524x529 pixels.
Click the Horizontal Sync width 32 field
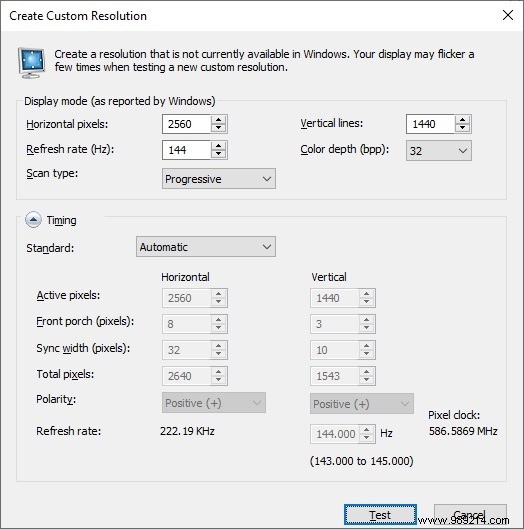[x=187, y=350]
